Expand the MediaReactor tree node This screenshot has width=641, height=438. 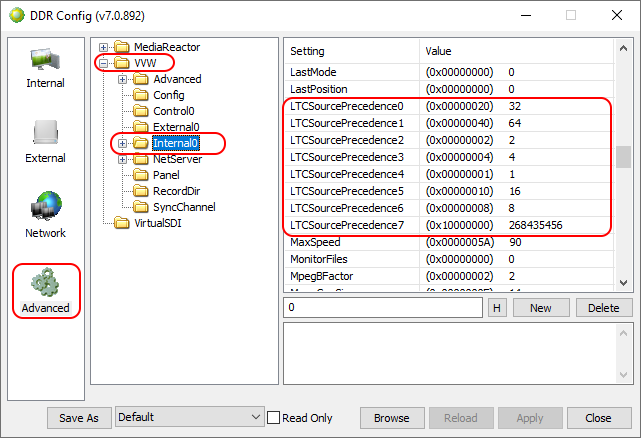tap(103, 47)
